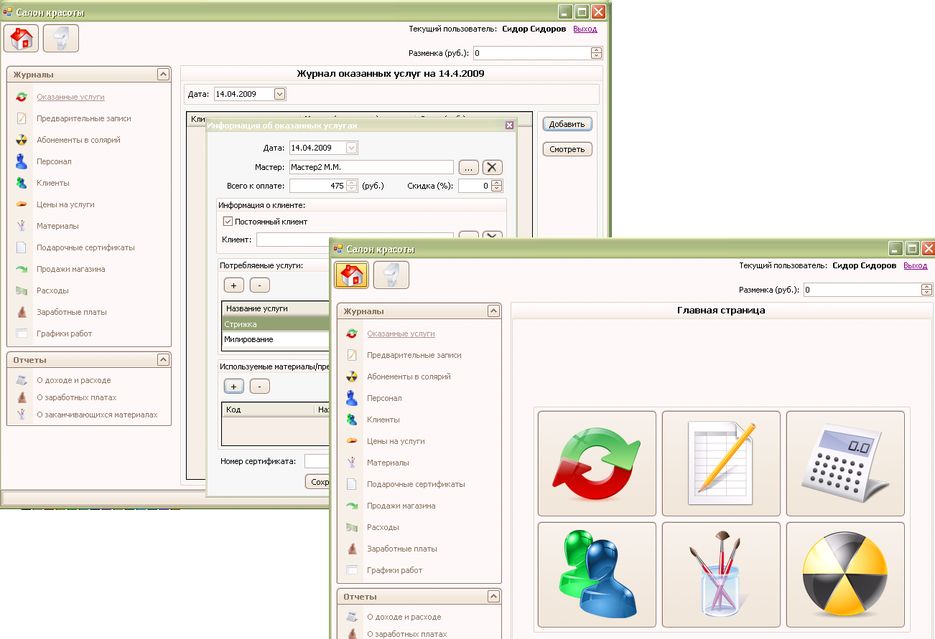Viewport: 935px width, 639px height.
Task: Click the Добавить button
Action: (567, 124)
